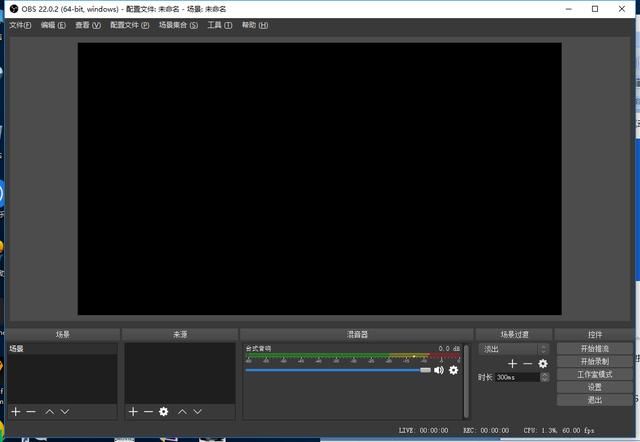Move source down in the sources list
Viewport: 640px width, 442px height.
(198, 411)
